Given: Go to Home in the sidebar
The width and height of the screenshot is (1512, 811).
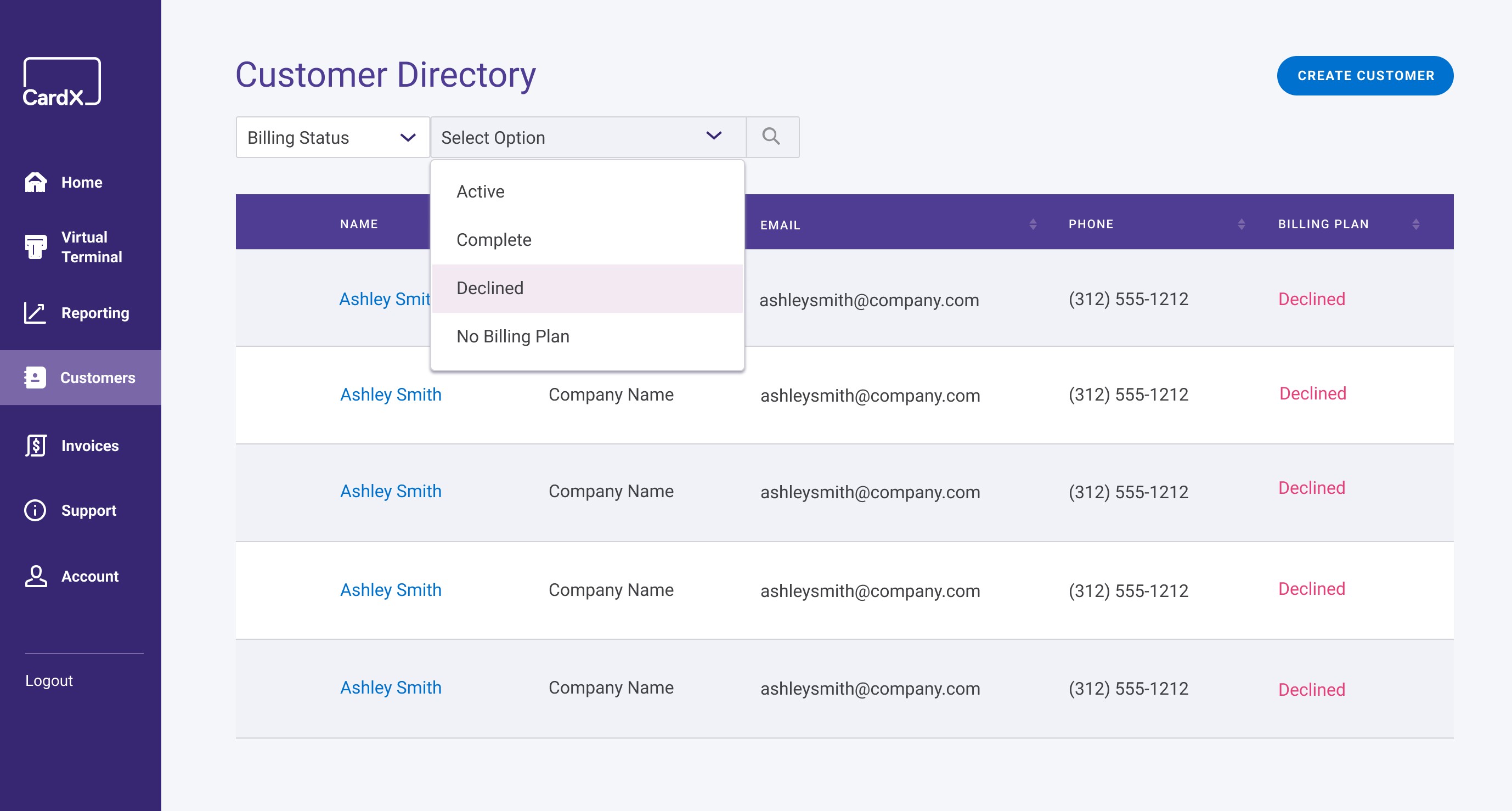Looking at the screenshot, I should (81, 183).
